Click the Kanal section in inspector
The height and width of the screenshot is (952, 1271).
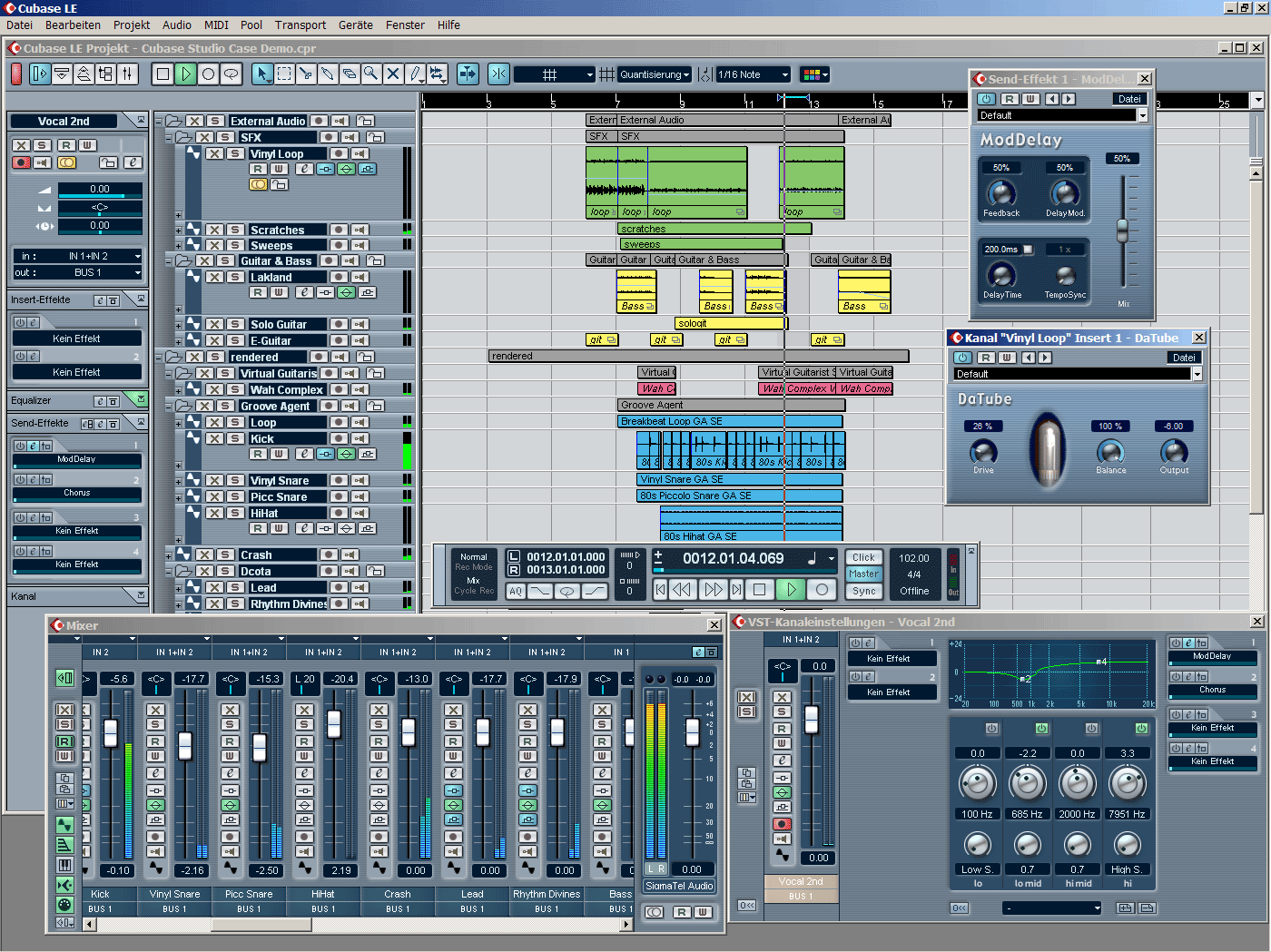tap(78, 596)
